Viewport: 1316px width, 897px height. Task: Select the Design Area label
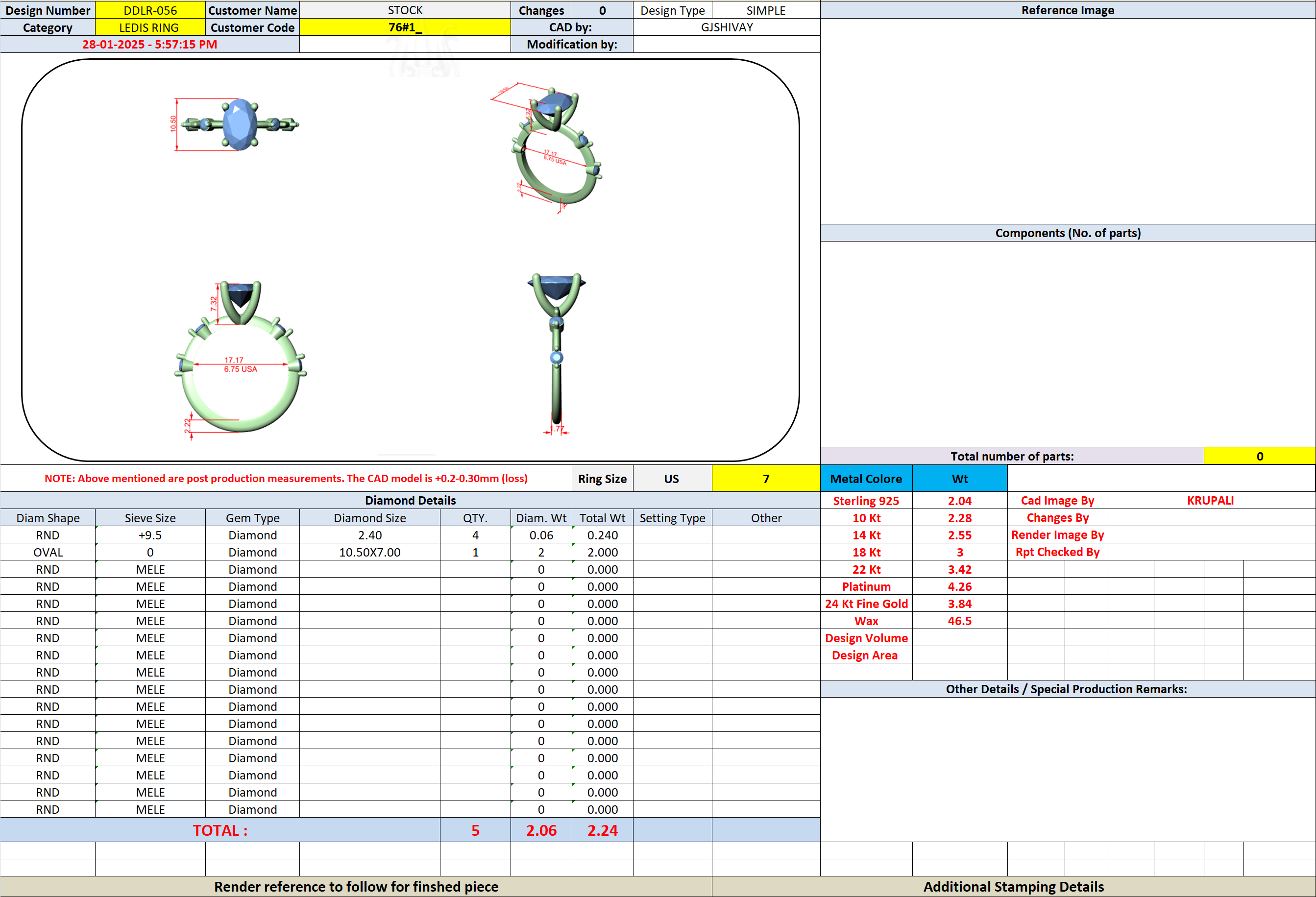tap(866, 655)
